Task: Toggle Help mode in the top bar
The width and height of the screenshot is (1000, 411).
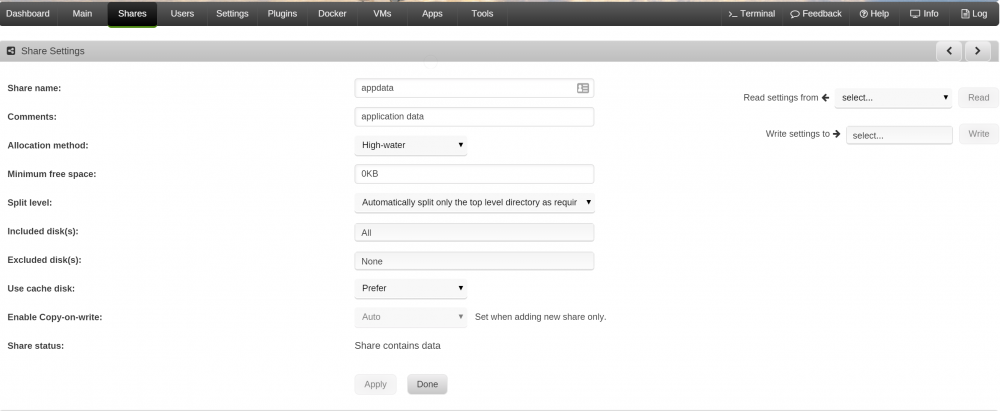Action: pyautogui.click(x=874, y=13)
